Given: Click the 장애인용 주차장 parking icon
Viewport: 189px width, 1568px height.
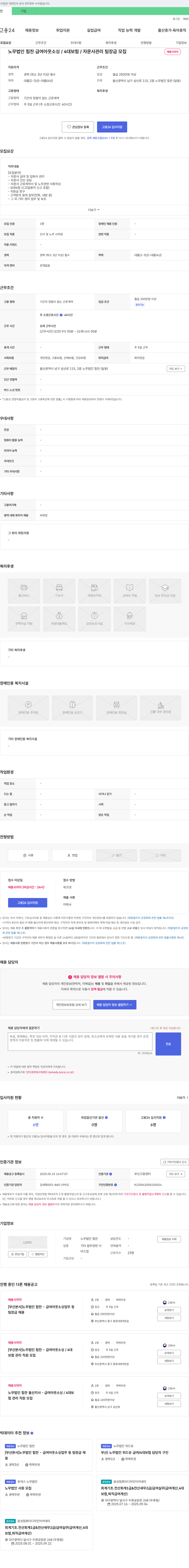Looking at the screenshot, I should [x=28, y=708].
